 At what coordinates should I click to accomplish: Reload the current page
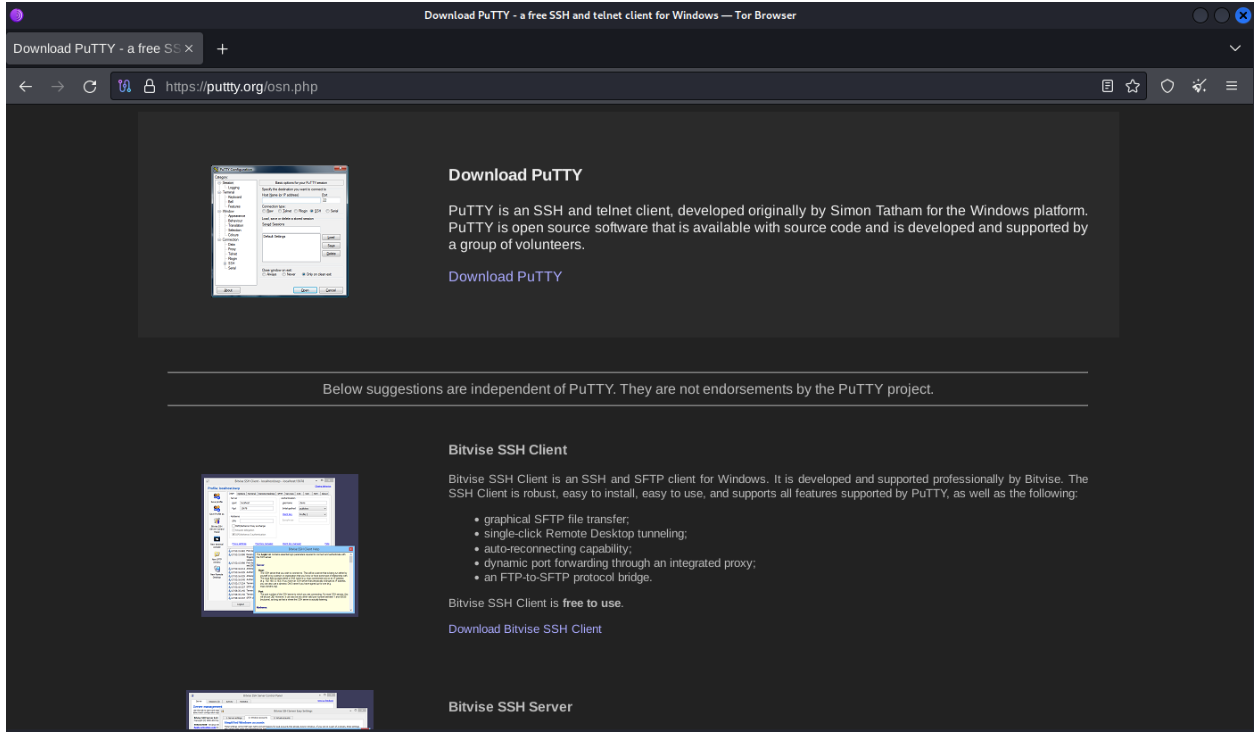[x=89, y=87]
